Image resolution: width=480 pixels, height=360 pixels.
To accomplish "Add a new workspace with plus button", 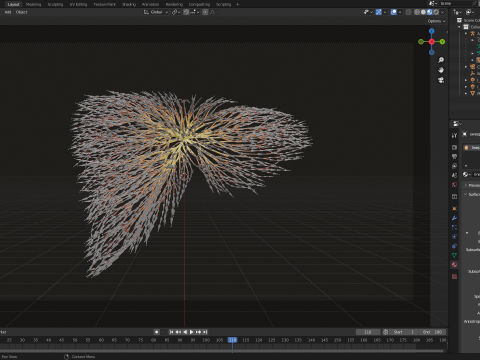I will click(x=238, y=4).
